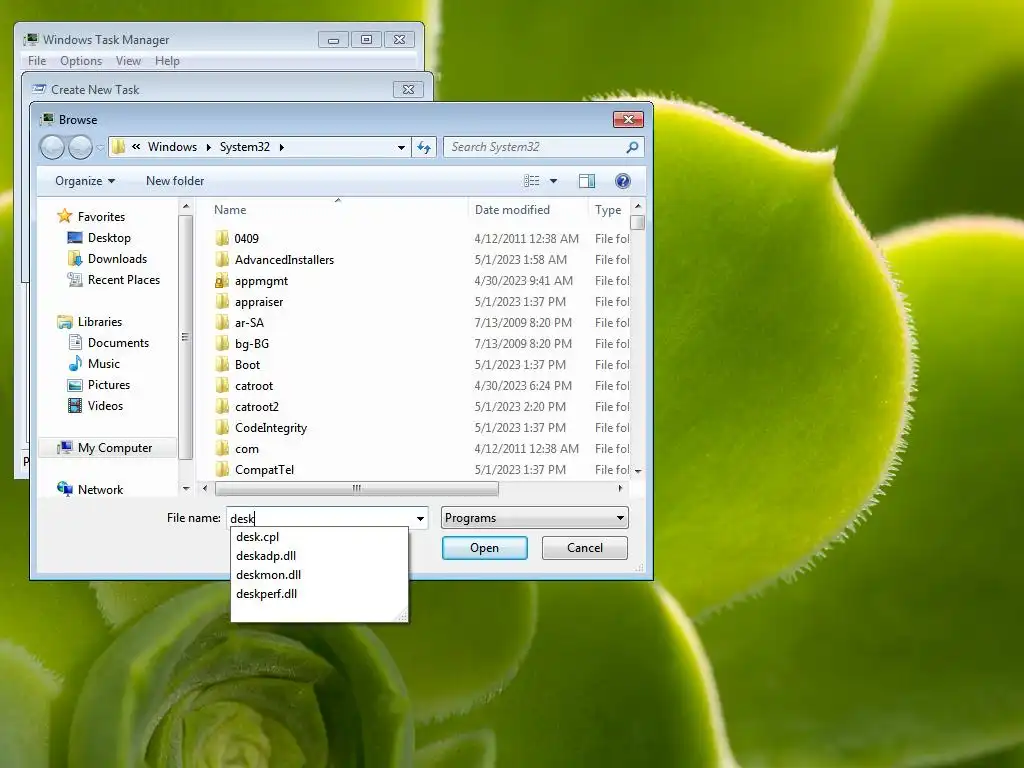Viewport: 1024px width, 768px height.
Task: Choose deskperf.dll from autocomplete list
Action: coord(319,594)
